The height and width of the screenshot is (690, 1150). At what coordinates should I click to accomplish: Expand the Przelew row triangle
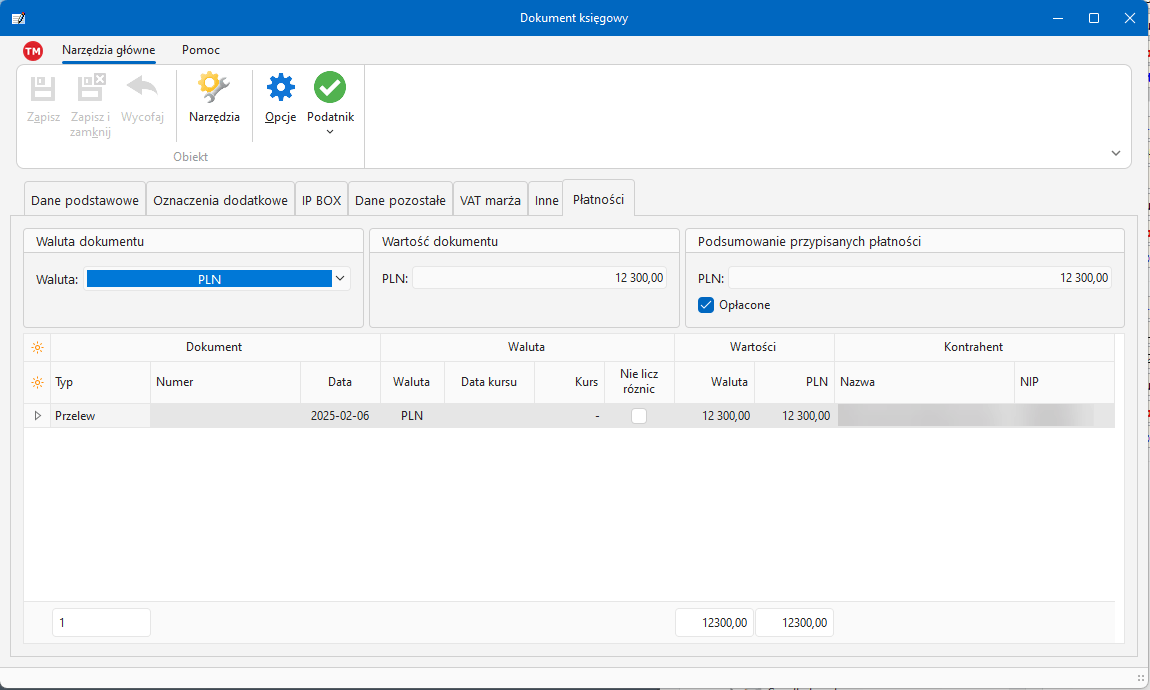pos(38,416)
